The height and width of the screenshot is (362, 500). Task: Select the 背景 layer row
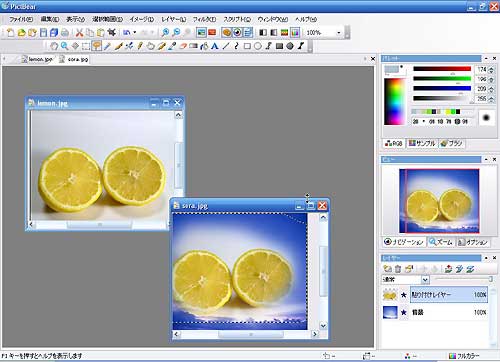pyautogui.click(x=435, y=312)
